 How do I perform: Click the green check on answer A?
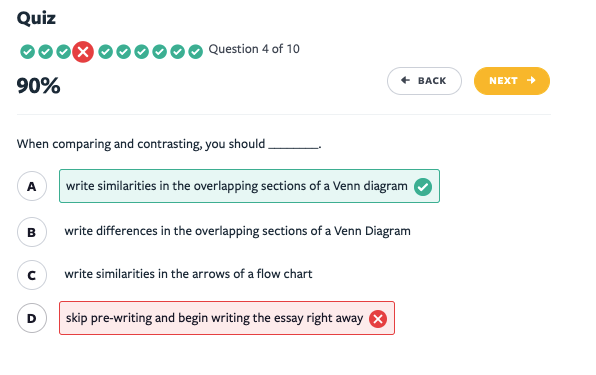[423, 187]
